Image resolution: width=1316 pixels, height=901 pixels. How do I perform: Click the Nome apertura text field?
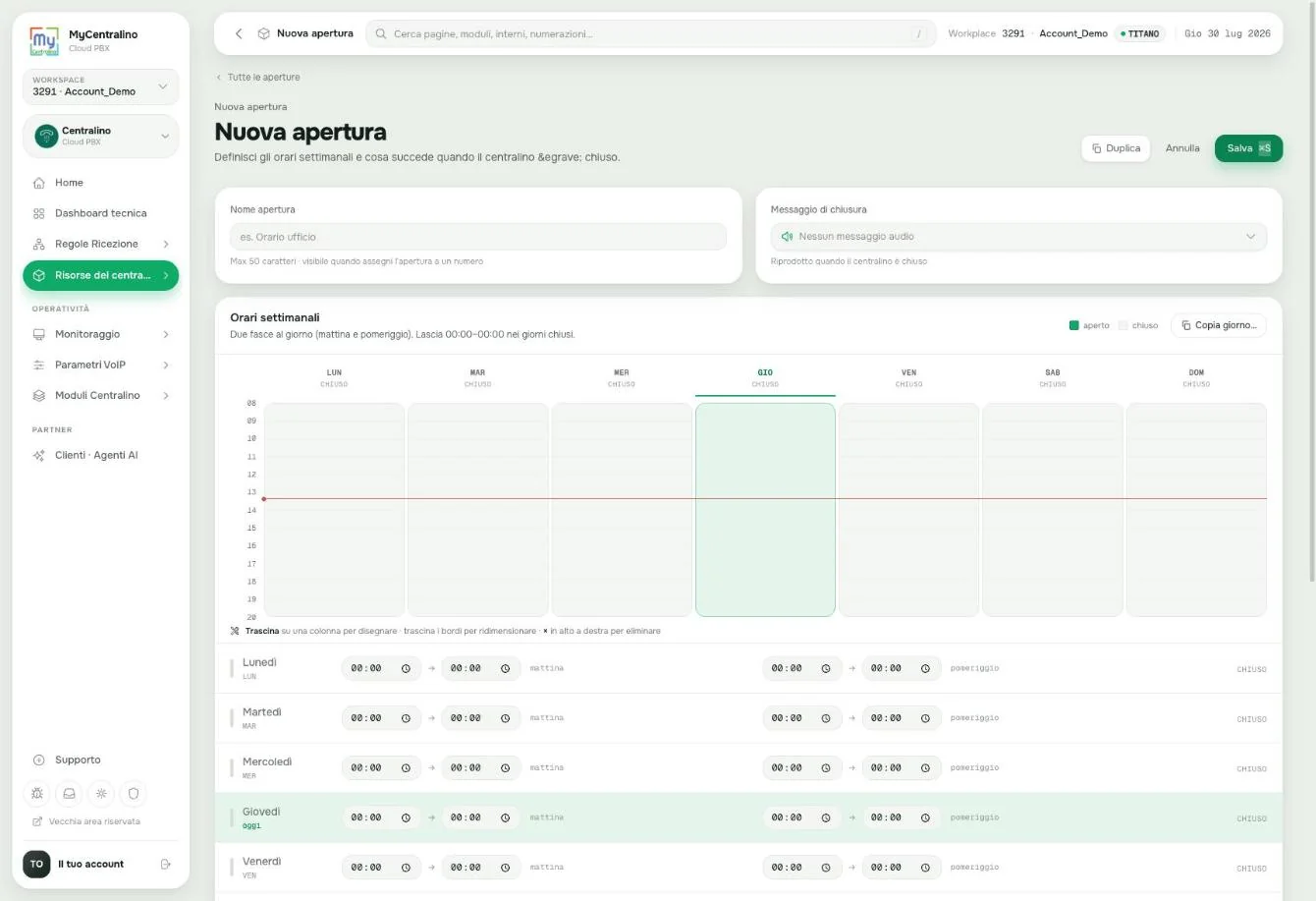(x=478, y=237)
